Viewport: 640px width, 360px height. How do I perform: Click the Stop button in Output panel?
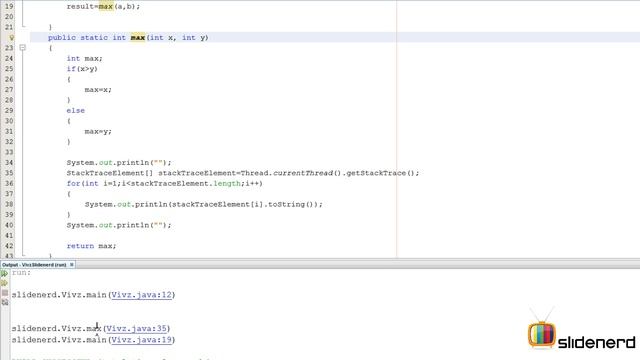point(4,293)
